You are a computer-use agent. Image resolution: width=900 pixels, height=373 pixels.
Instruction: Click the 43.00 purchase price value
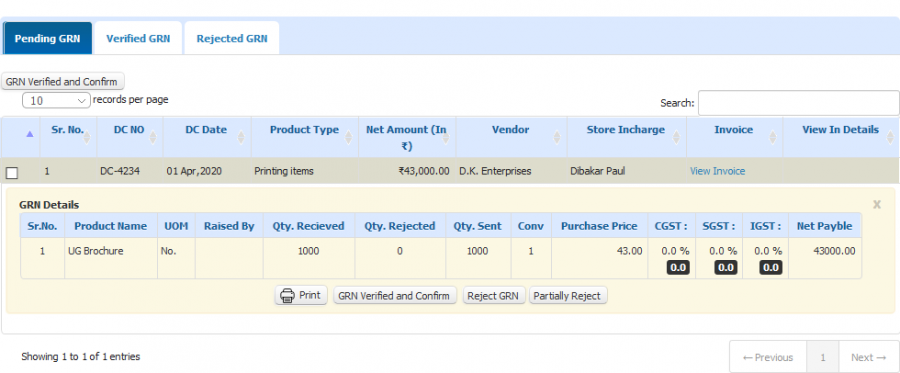coord(630,251)
